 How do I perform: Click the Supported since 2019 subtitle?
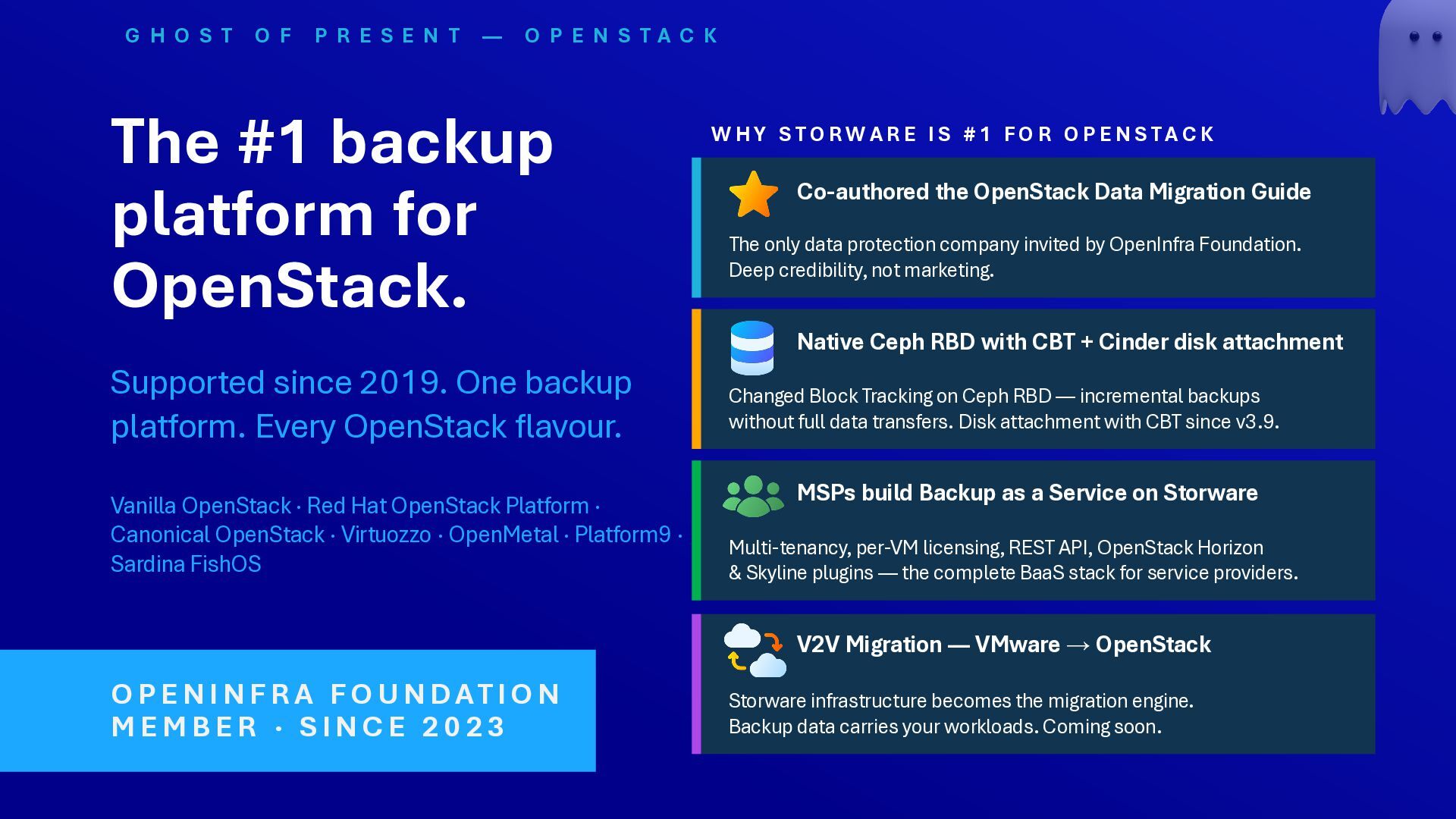coord(371,404)
